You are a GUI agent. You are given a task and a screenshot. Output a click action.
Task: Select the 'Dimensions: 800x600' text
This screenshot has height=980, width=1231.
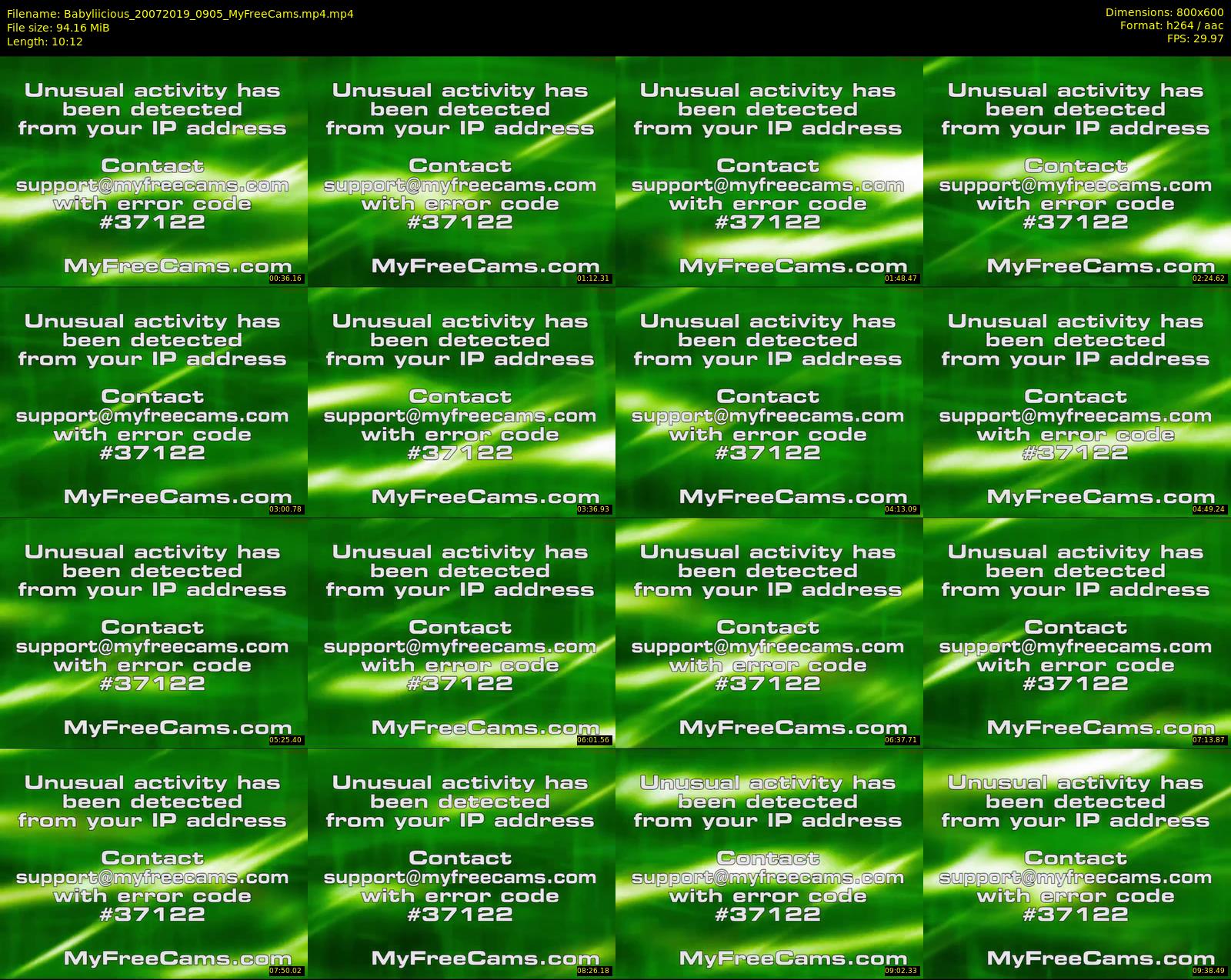coord(1164,12)
